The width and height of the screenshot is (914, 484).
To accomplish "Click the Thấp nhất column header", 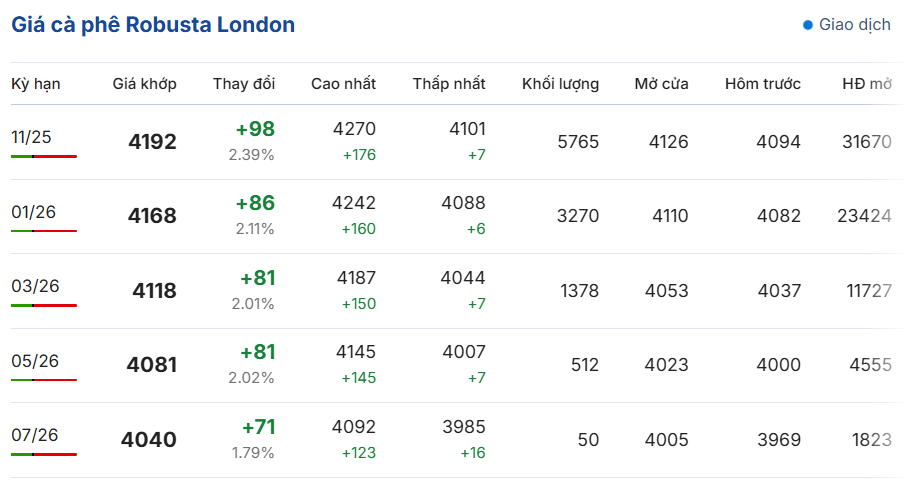I will [x=449, y=84].
